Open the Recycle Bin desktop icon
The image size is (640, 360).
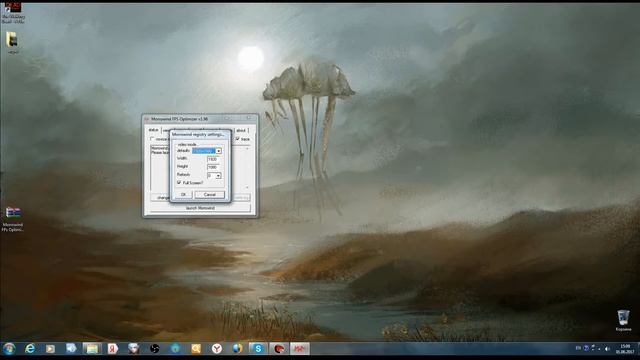[x=623, y=320]
